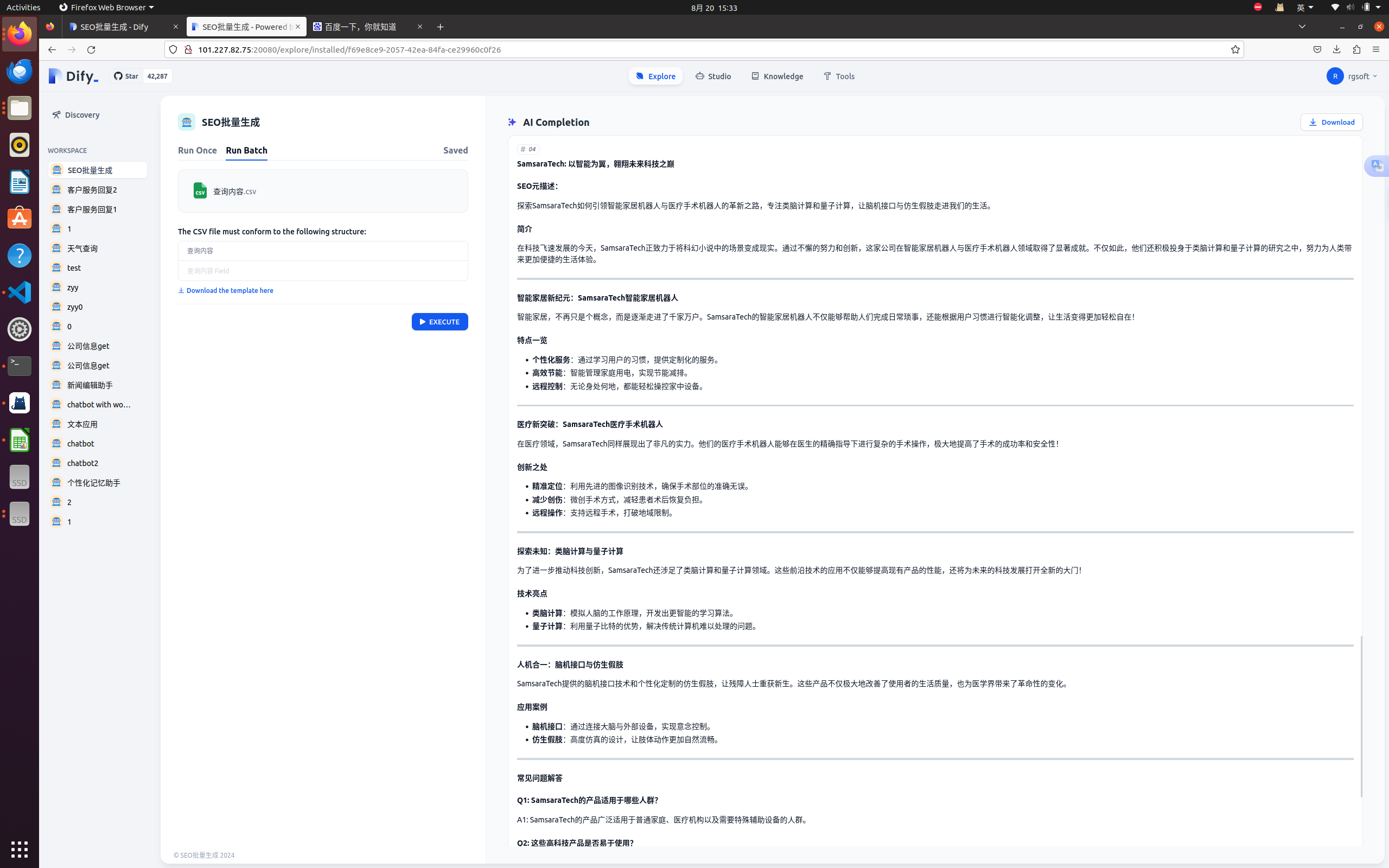Click the Dify logo icon

click(x=56, y=76)
